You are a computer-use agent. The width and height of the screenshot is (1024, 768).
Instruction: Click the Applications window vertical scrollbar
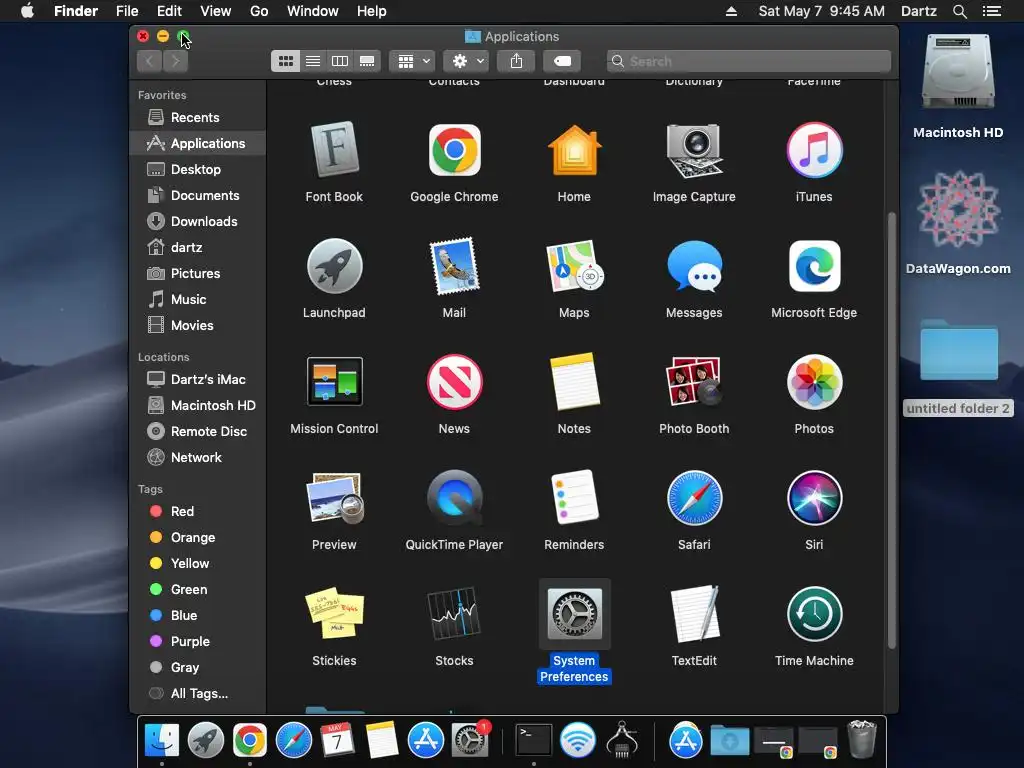(x=891, y=431)
